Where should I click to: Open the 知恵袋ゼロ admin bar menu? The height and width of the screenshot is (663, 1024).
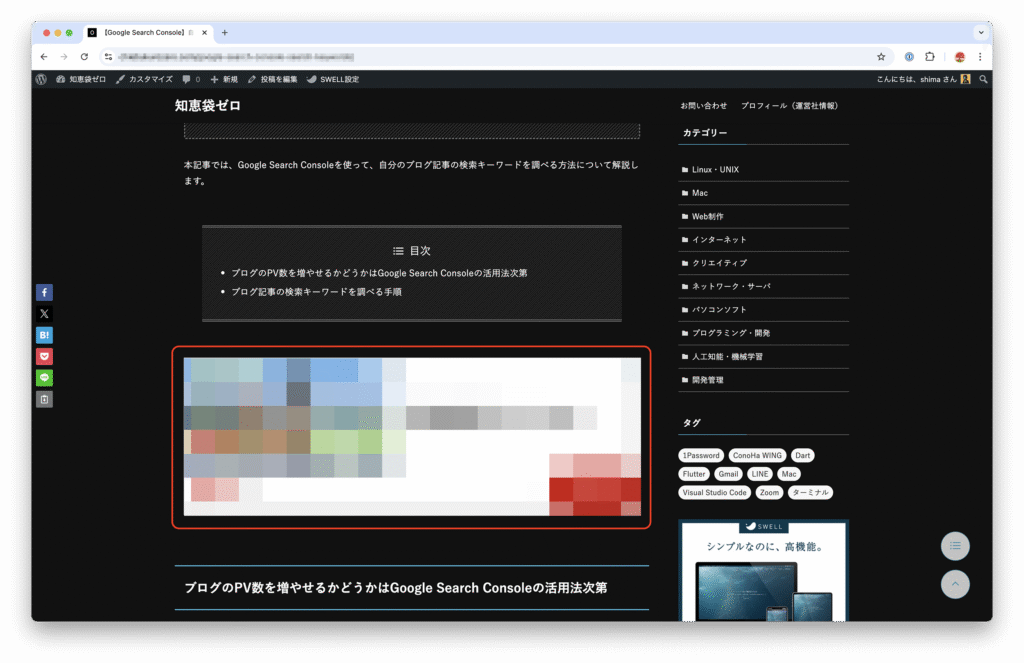[80, 79]
